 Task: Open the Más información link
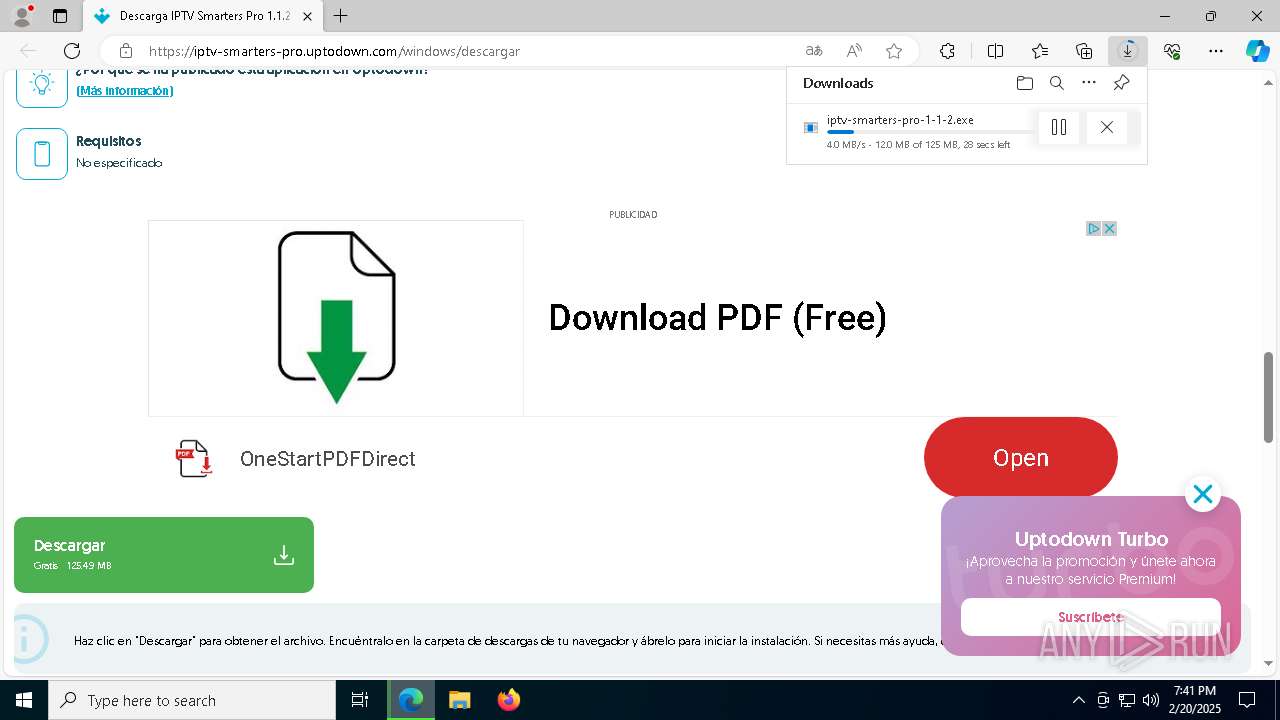coord(125,91)
